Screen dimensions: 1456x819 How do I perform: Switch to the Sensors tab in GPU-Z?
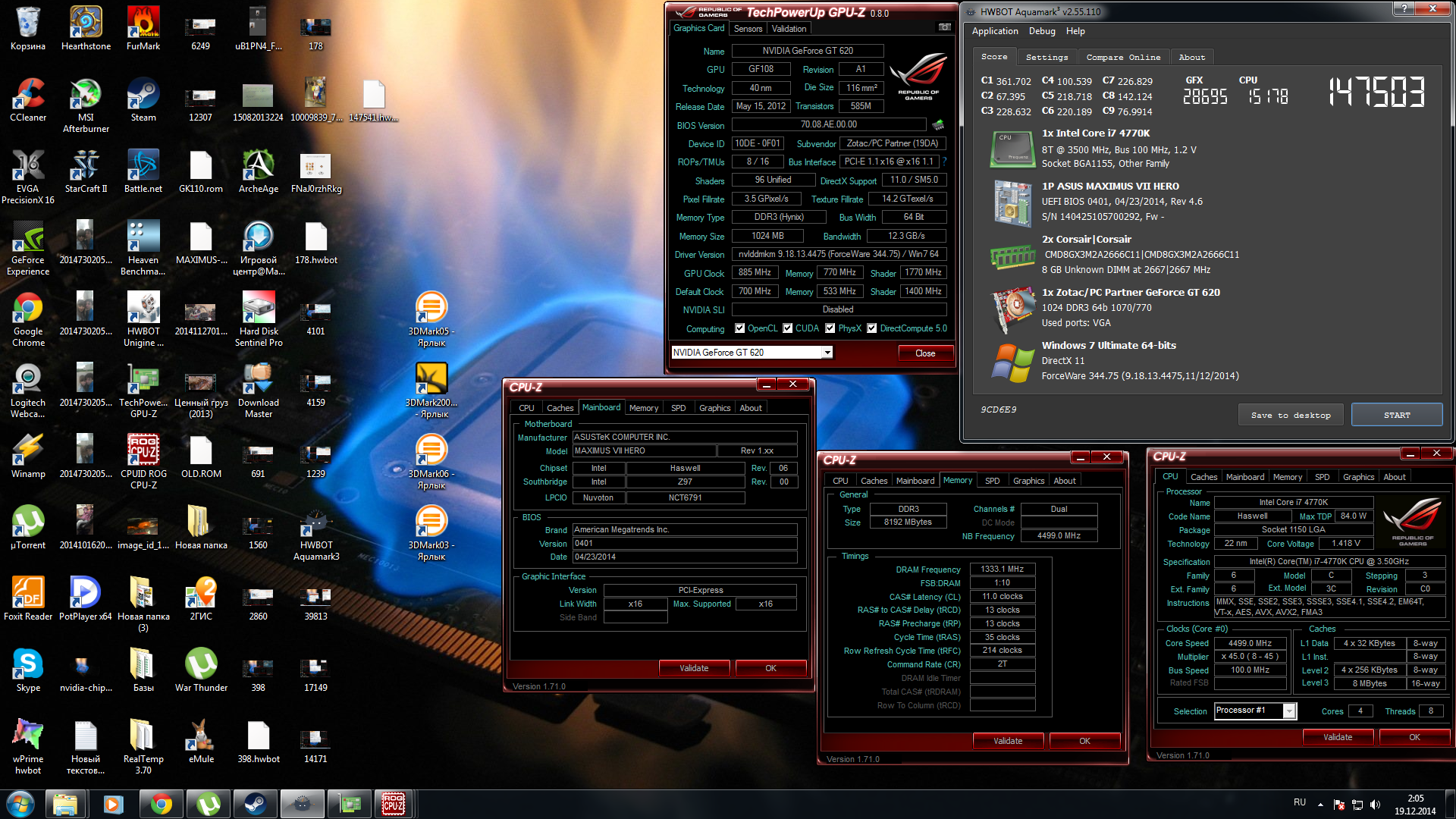(x=748, y=29)
